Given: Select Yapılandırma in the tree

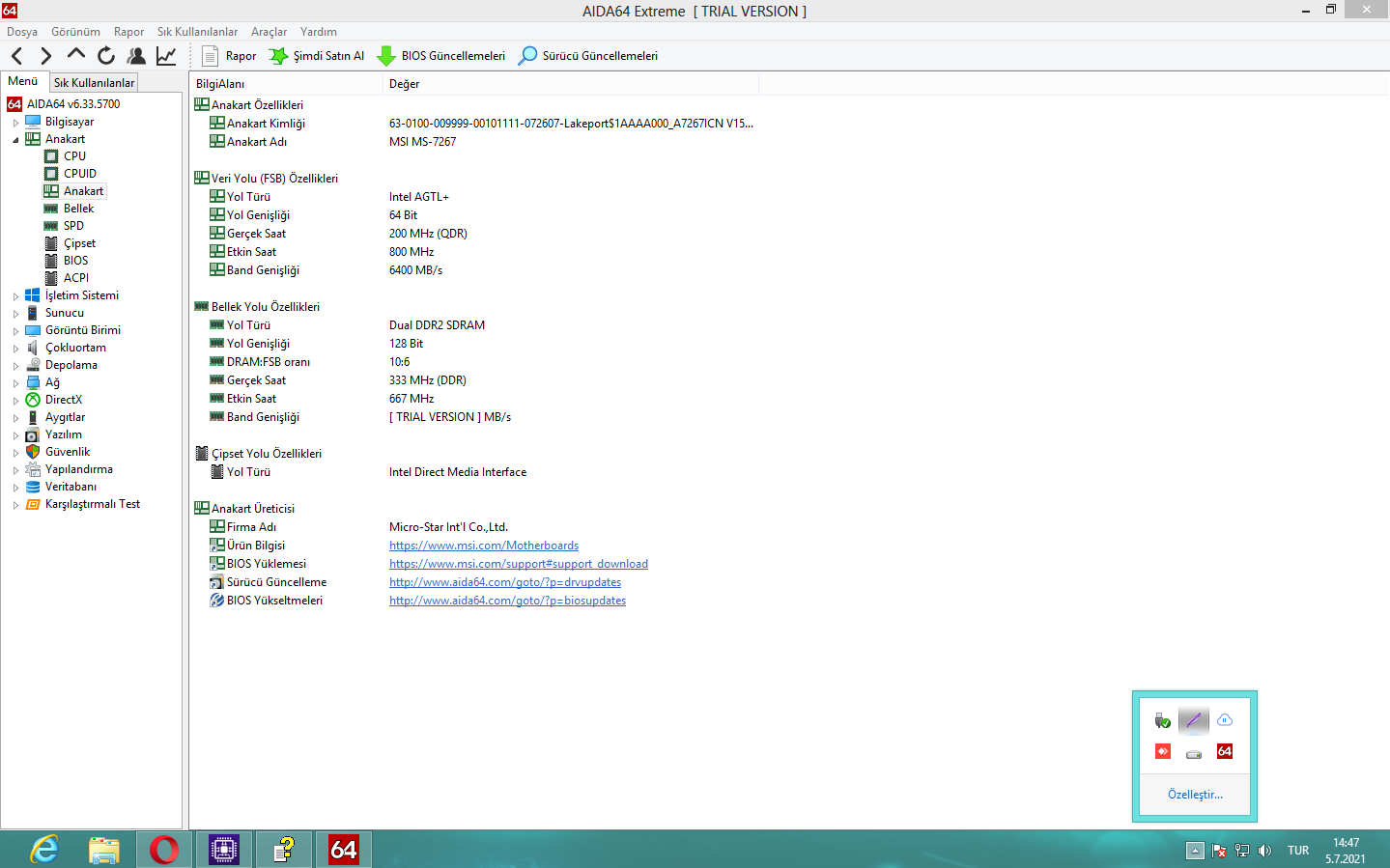Looking at the screenshot, I should point(79,469).
